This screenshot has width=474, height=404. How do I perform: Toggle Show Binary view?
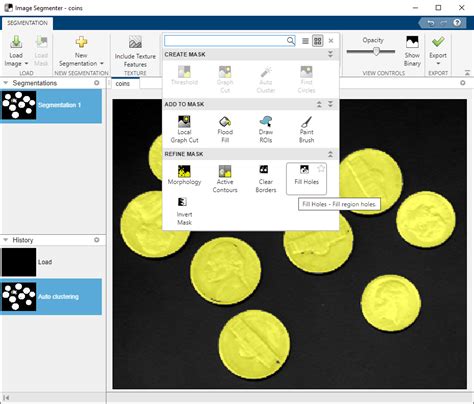412,51
